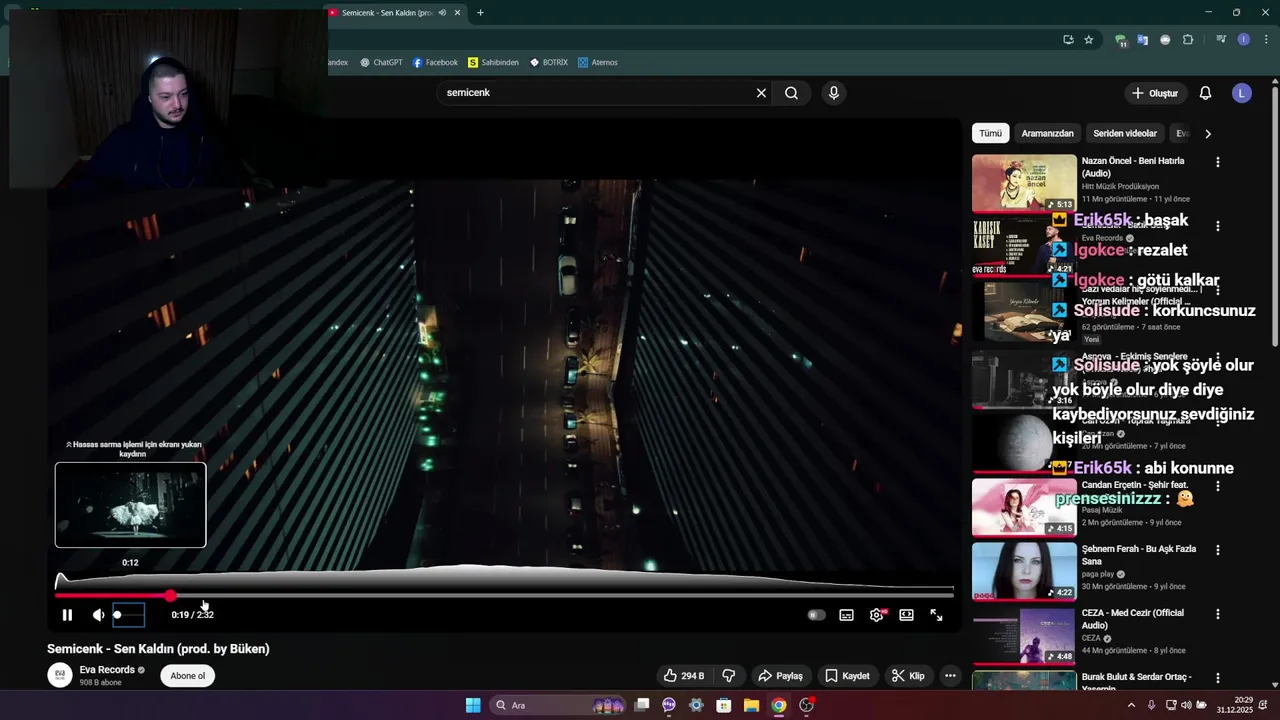
Task: Click the Eva Records channel avatar
Action: [60, 675]
